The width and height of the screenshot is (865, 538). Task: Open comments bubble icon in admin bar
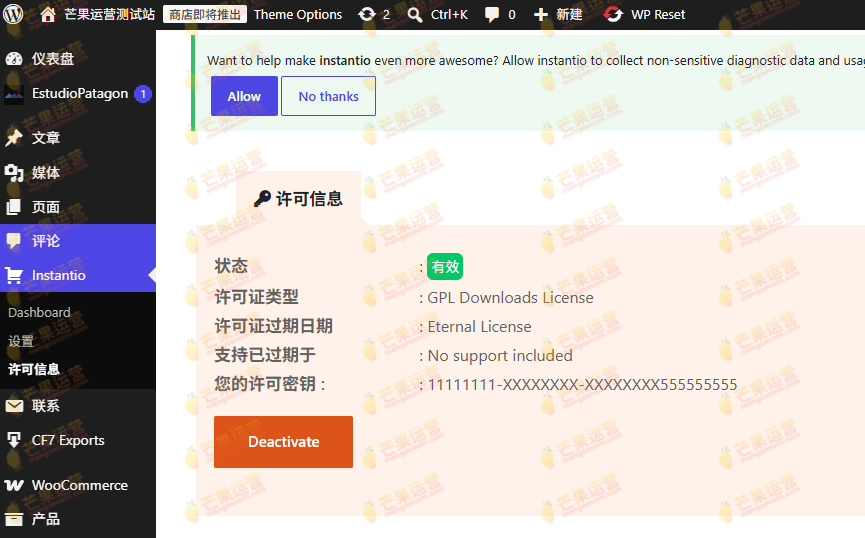click(491, 15)
